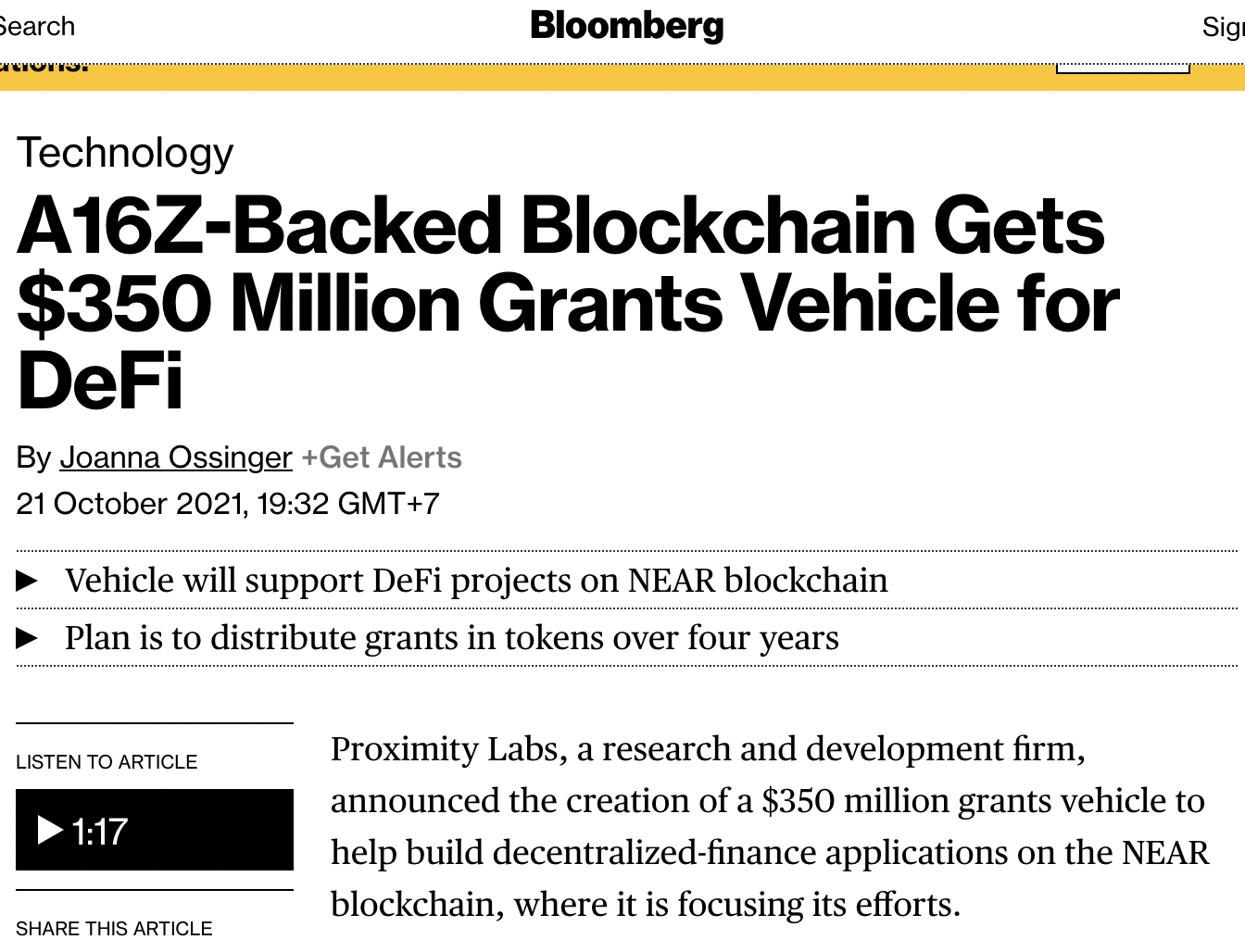Play the article audio
The image size is (1245, 952).
50,830
